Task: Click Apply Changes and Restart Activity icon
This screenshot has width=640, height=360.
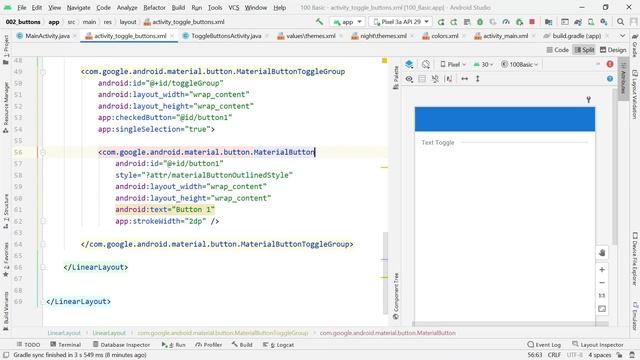Action: click(x=453, y=22)
